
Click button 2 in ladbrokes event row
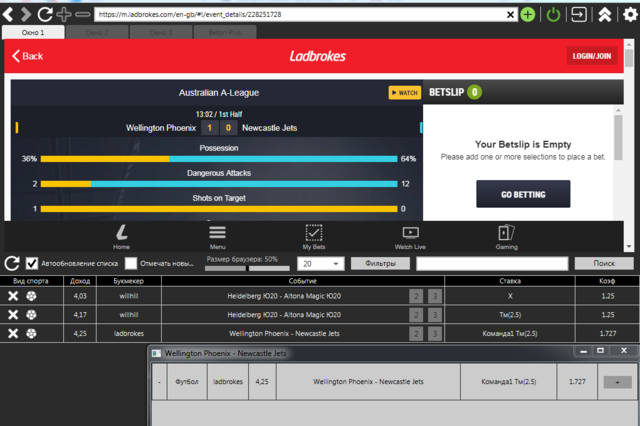pos(416,333)
